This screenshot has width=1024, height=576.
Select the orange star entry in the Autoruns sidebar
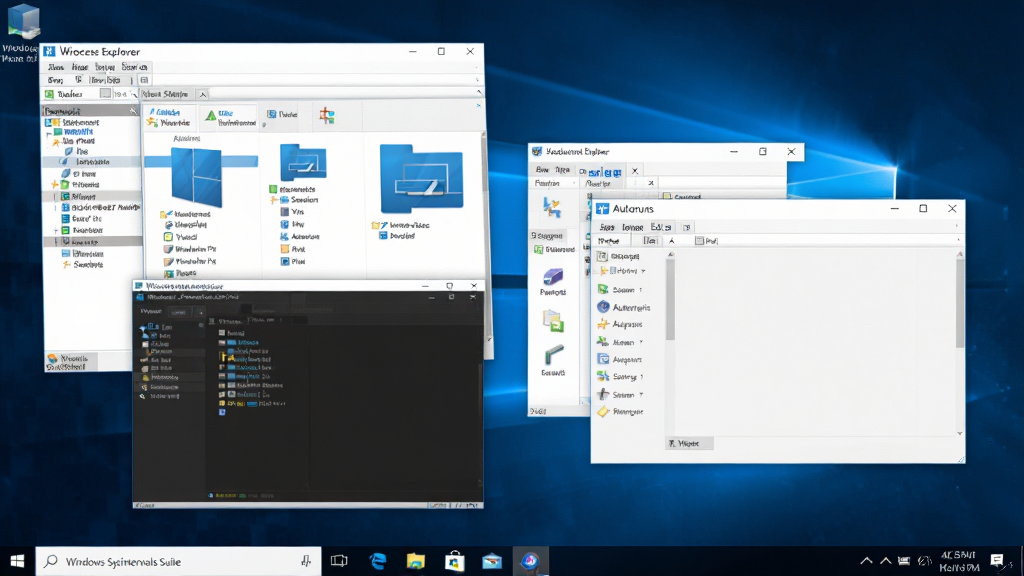620,324
